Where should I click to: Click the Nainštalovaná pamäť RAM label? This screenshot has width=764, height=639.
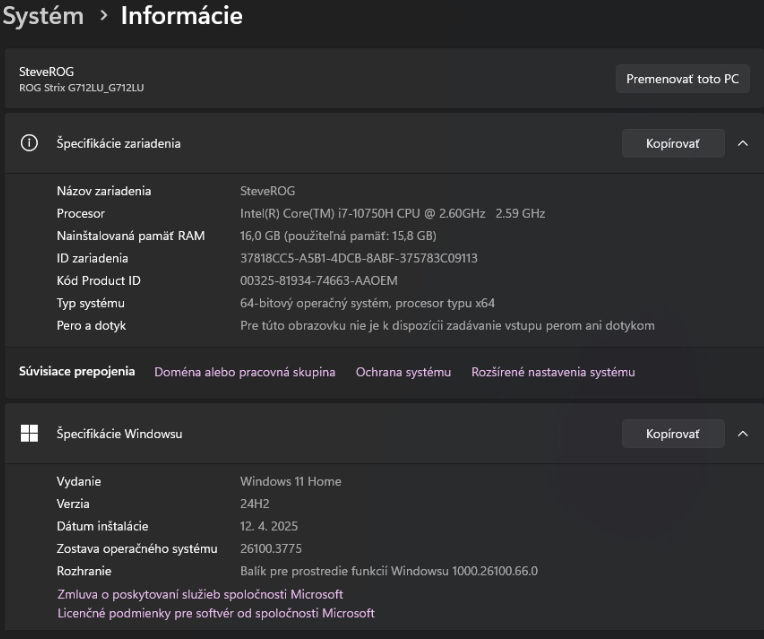131,235
